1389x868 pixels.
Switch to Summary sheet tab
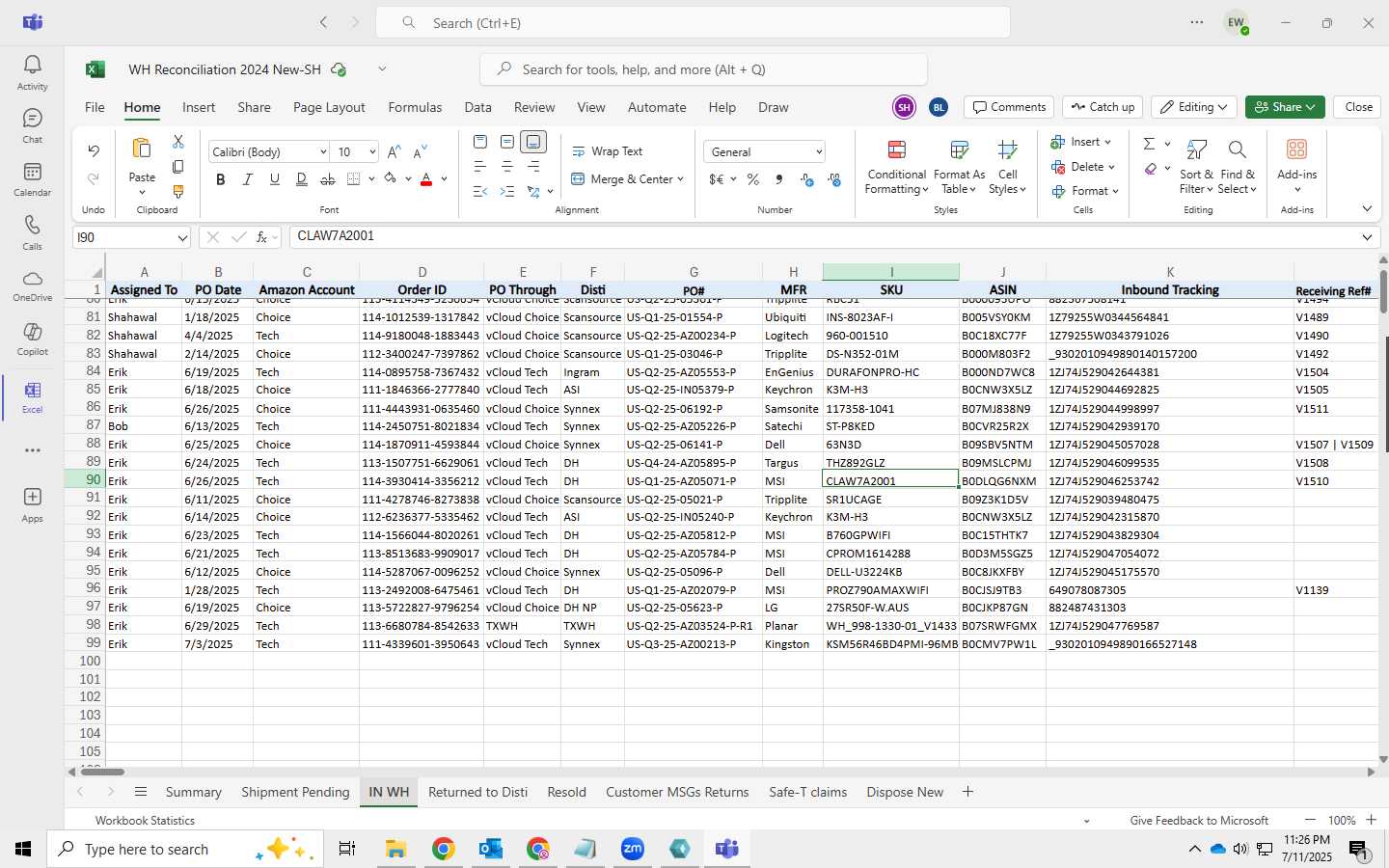pos(193,792)
